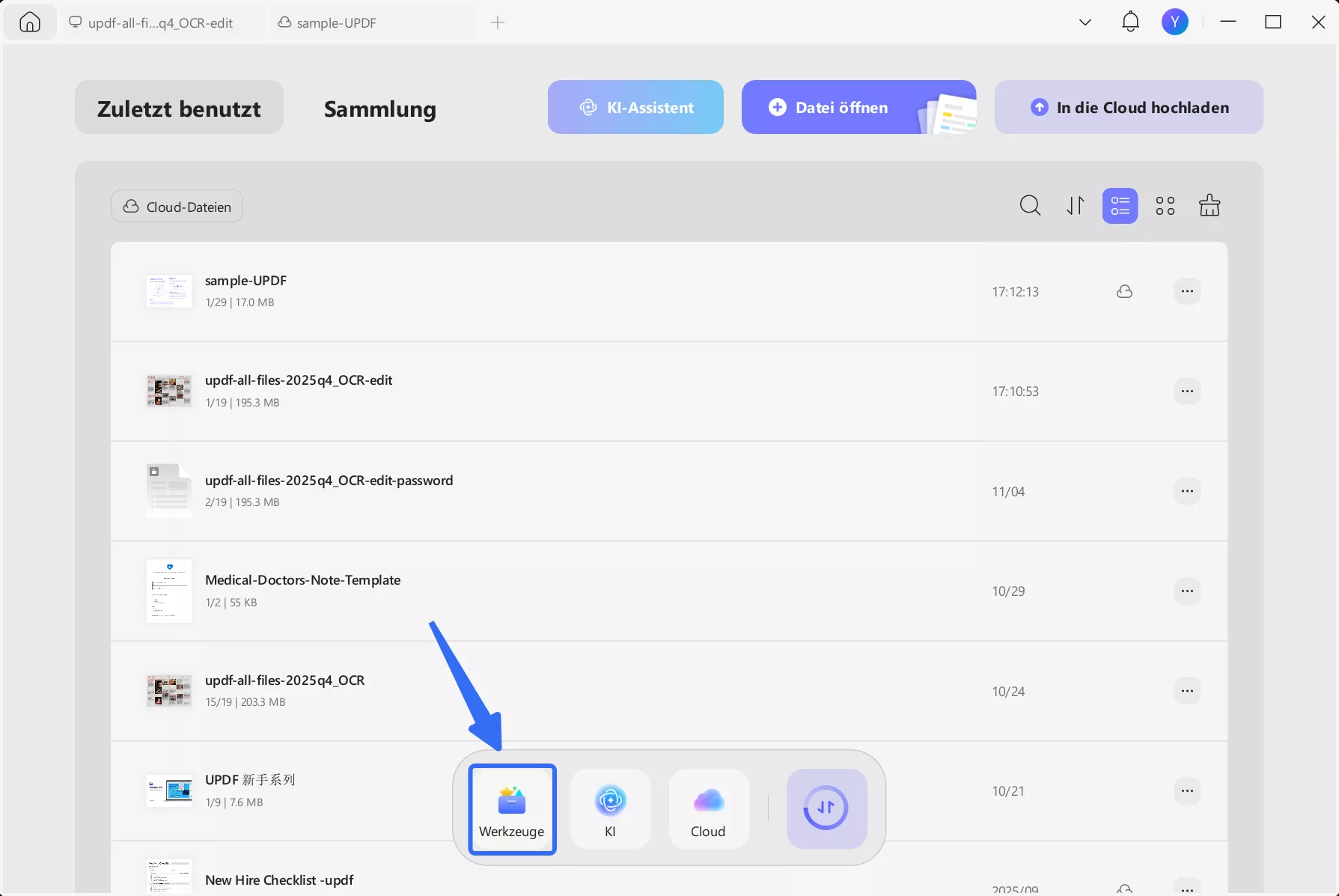This screenshot has width=1339, height=896.
Task: Select file name sample-UPDF
Action: [245, 281]
